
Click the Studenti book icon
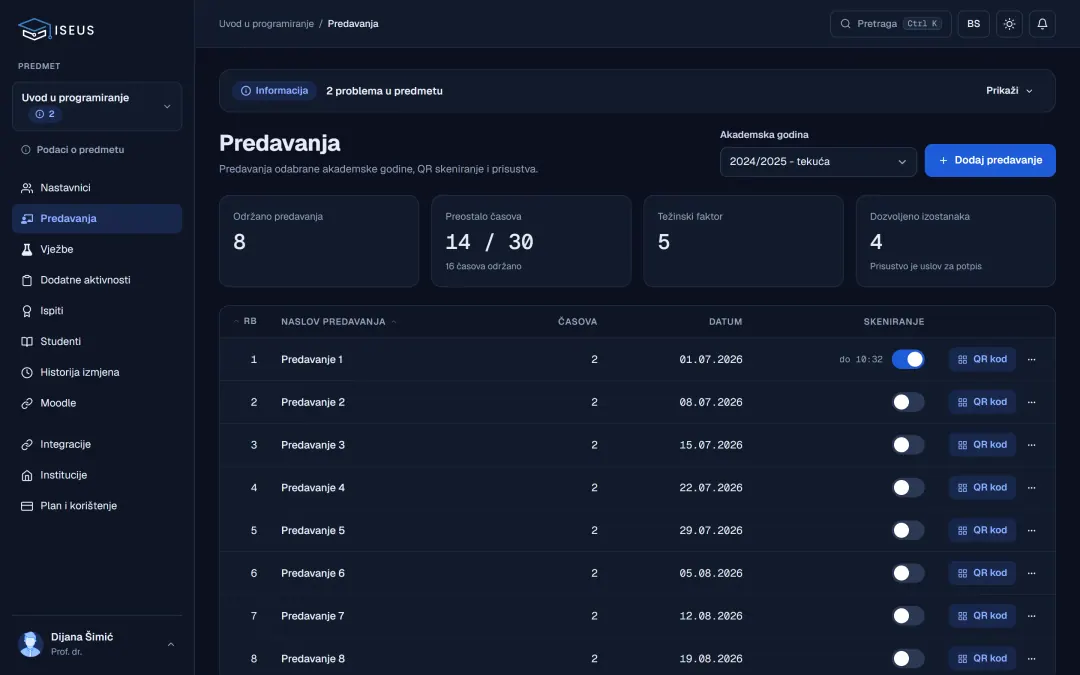[27, 342]
